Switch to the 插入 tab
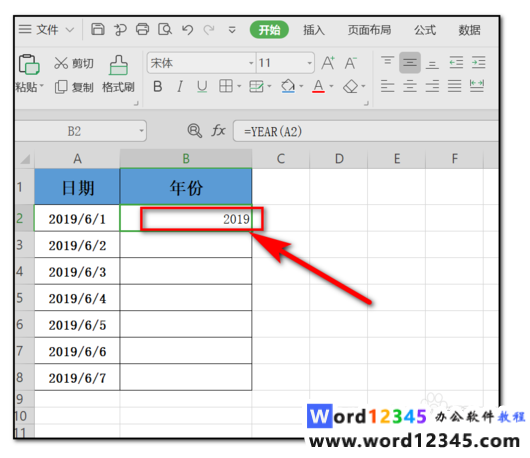This screenshot has height=458, width=530. [314, 30]
